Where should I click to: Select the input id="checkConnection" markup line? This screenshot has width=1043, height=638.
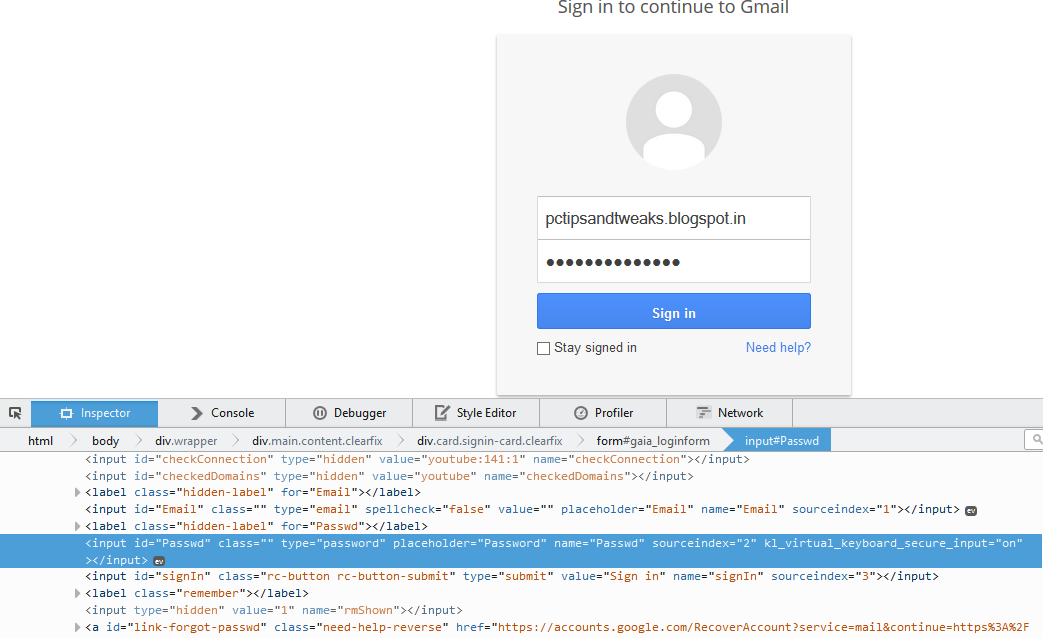click(417, 459)
